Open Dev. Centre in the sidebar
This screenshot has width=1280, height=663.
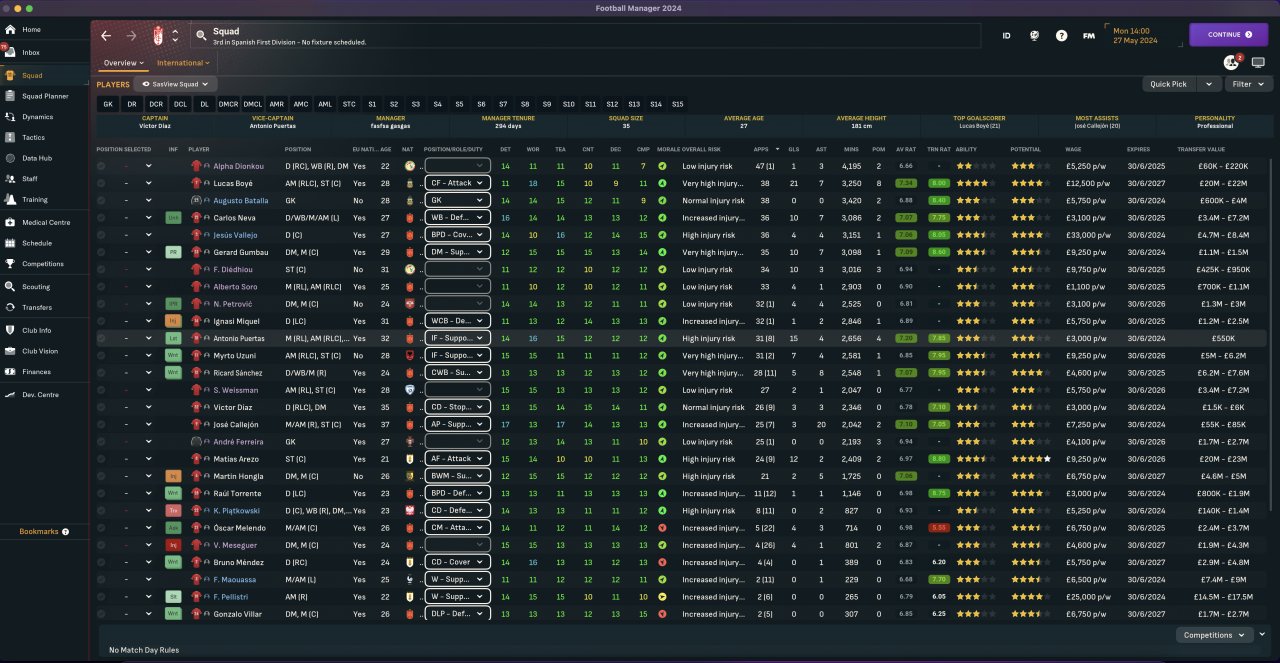click(x=41, y=395)
